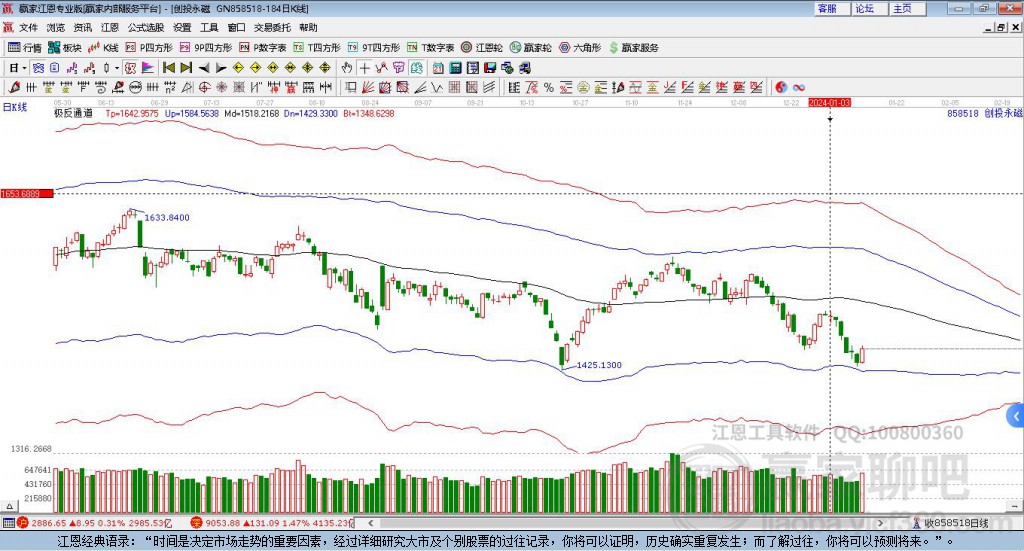Go to the 主页 homepage link

pyautogui.click(x=902, y=8)
